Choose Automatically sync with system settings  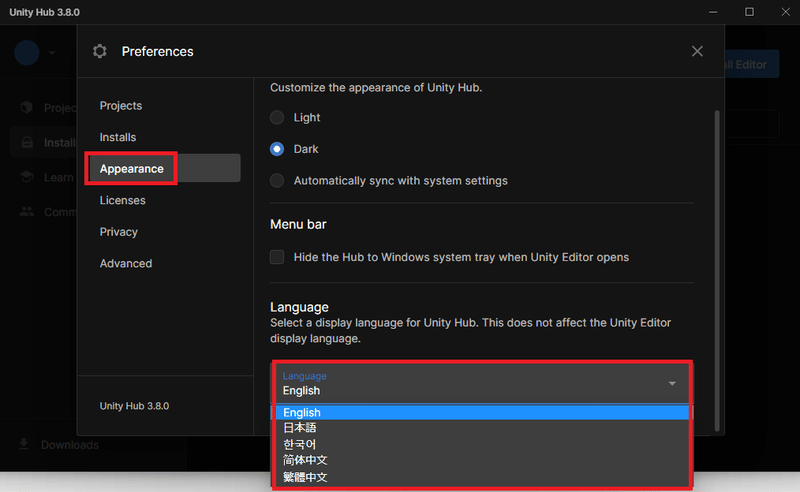pyautogui.click(x=277, y=181)
